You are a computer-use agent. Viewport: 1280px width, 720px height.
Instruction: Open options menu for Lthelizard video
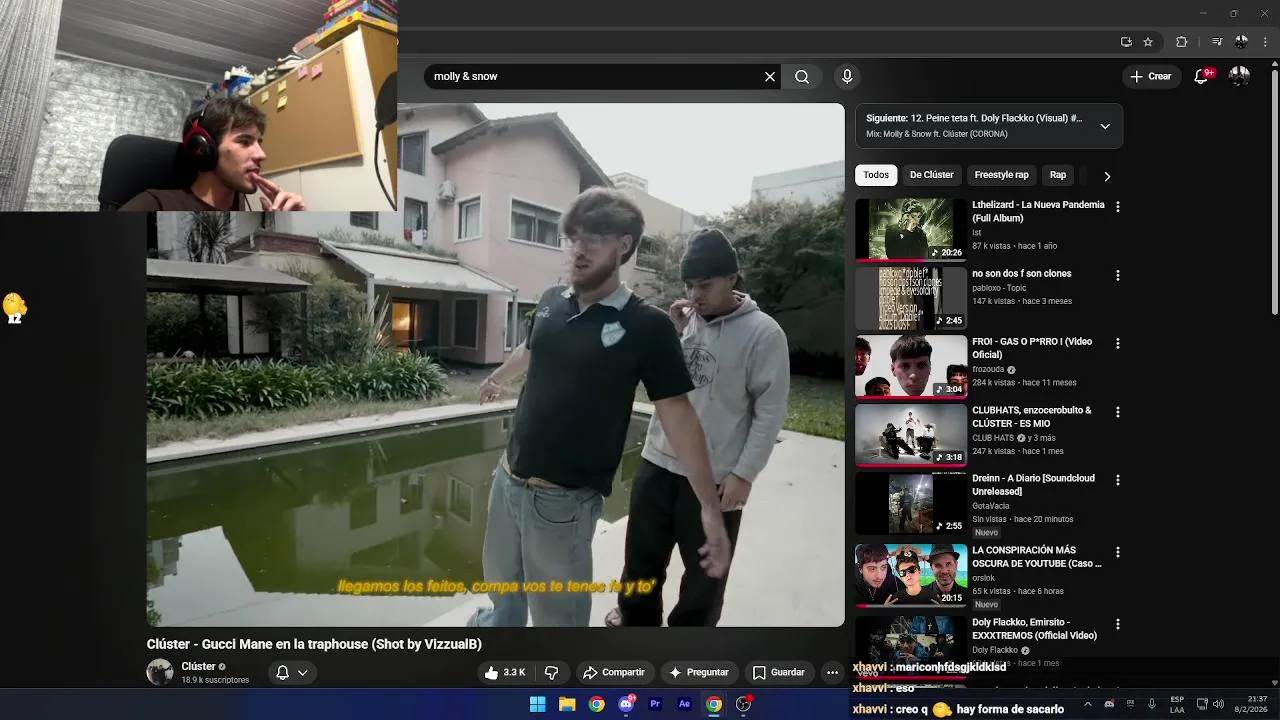pos(1118,207)
